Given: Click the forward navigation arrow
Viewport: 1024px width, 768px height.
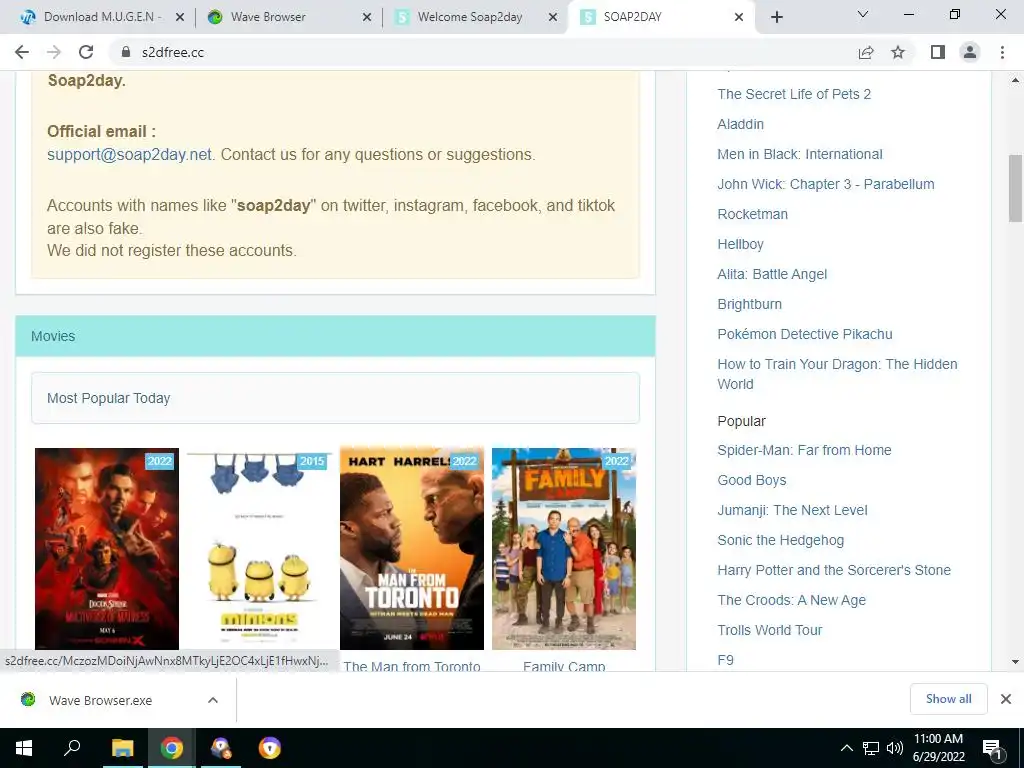Looking at the screenshot, I should [x=54, y=52].
